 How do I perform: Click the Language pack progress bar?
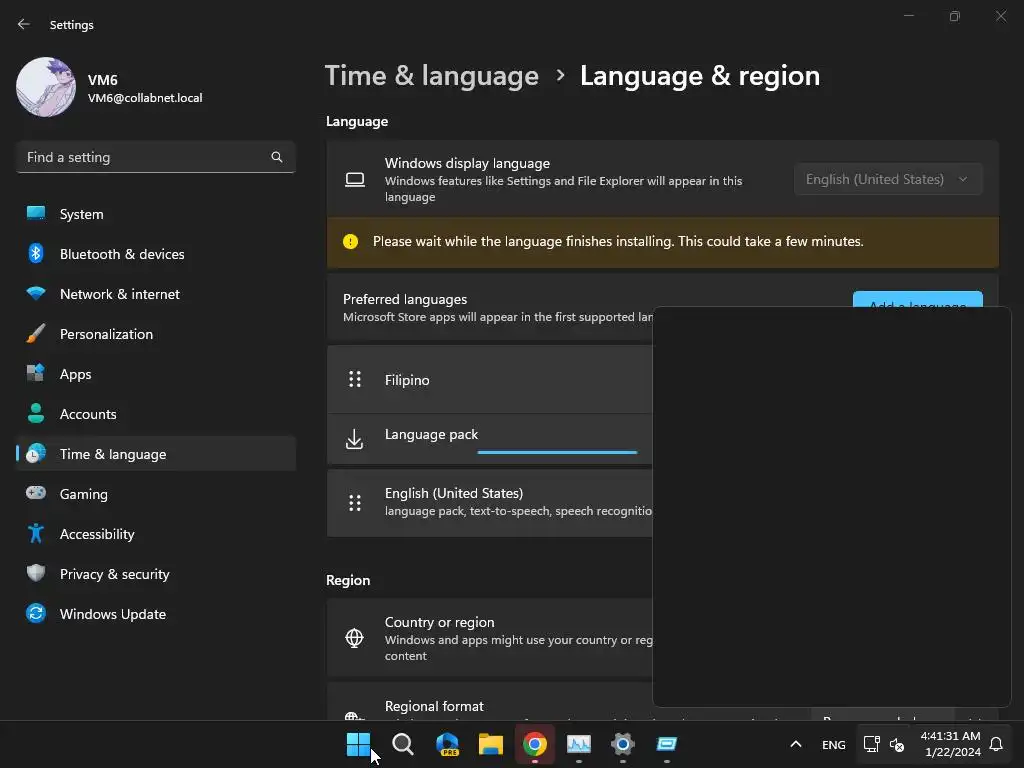[557, 452]
